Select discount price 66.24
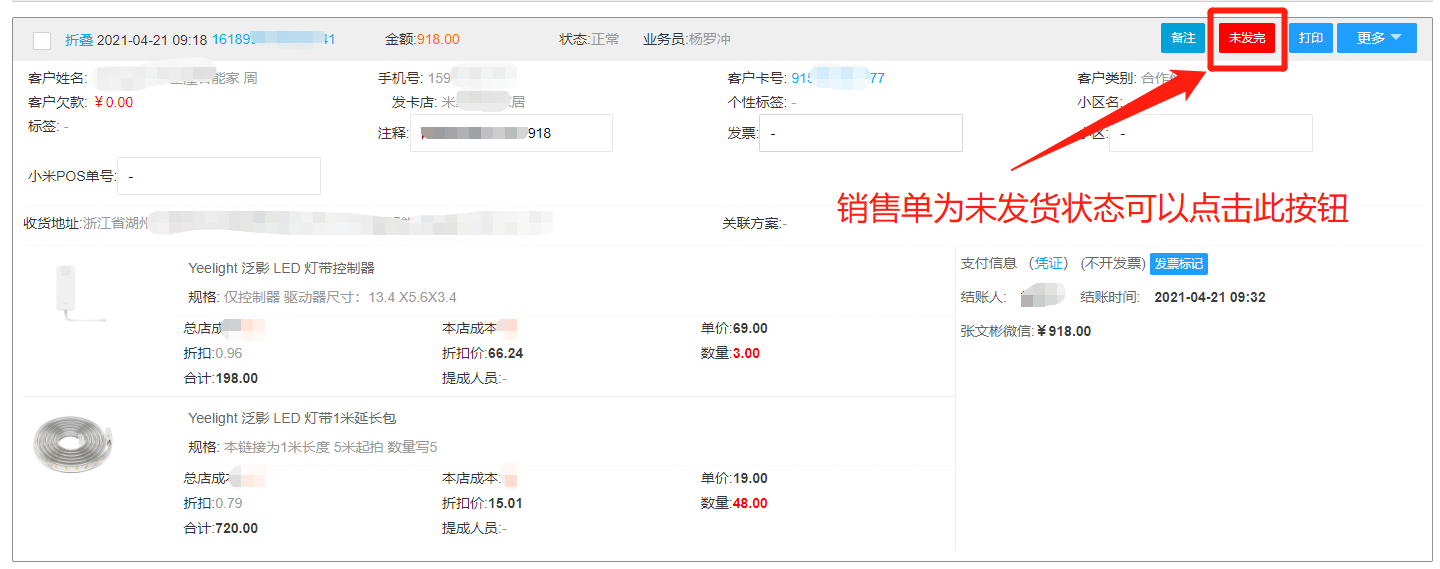The width and height of the screenshot is (1440, 569). click(x=505, y=353)
